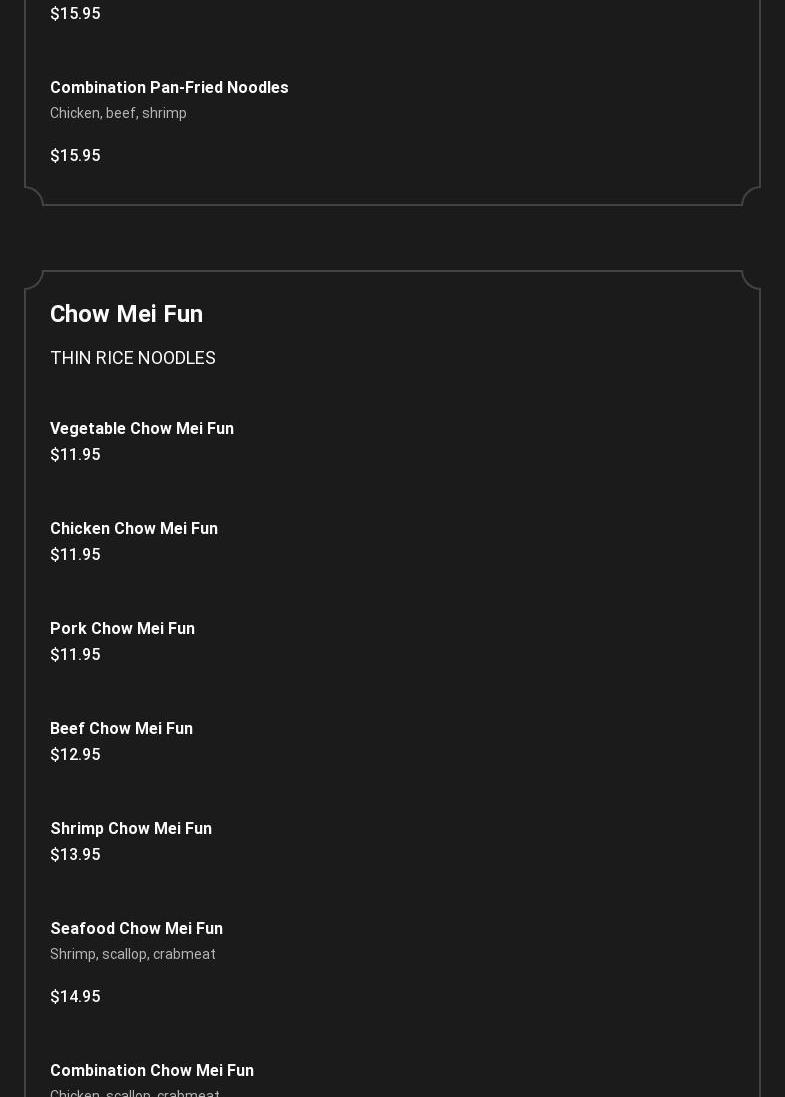Click the $15.95 Combination Pan-Fried Noodles price
Image resolution: width=785 pixels, height=1097 pixels.
click(x=75, y=155)
